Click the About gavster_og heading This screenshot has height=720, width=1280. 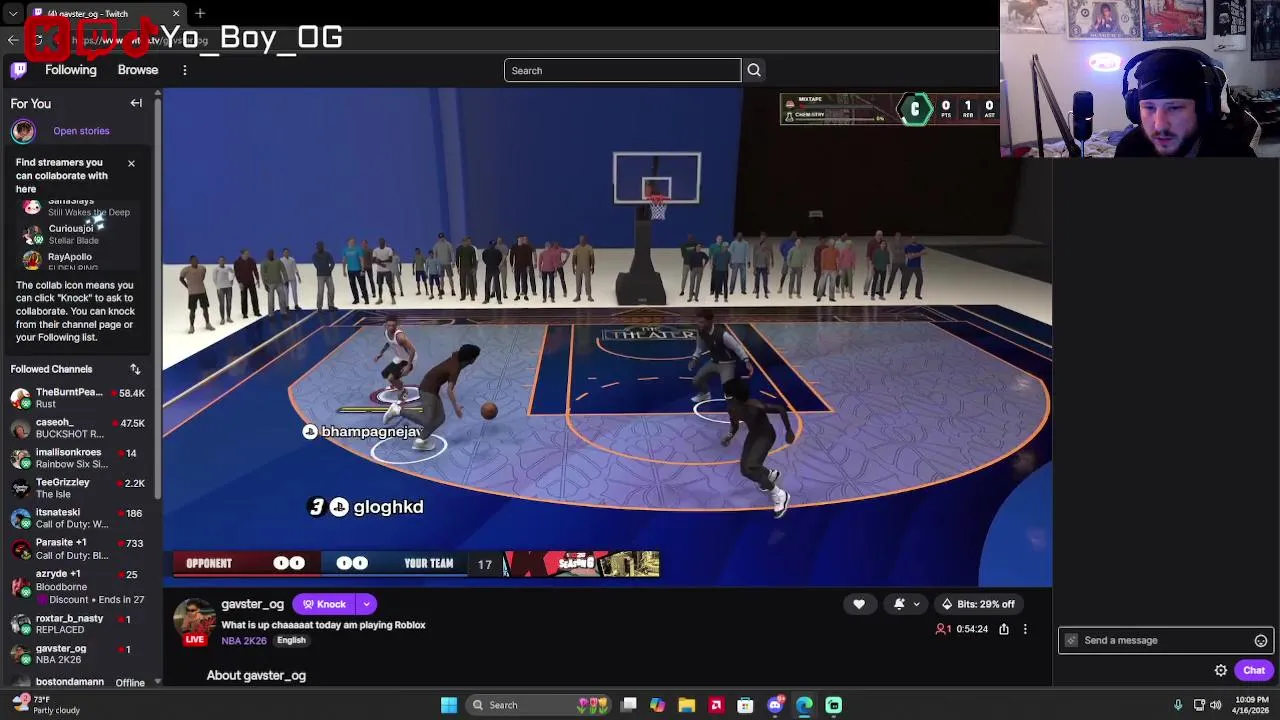(256, 676)
